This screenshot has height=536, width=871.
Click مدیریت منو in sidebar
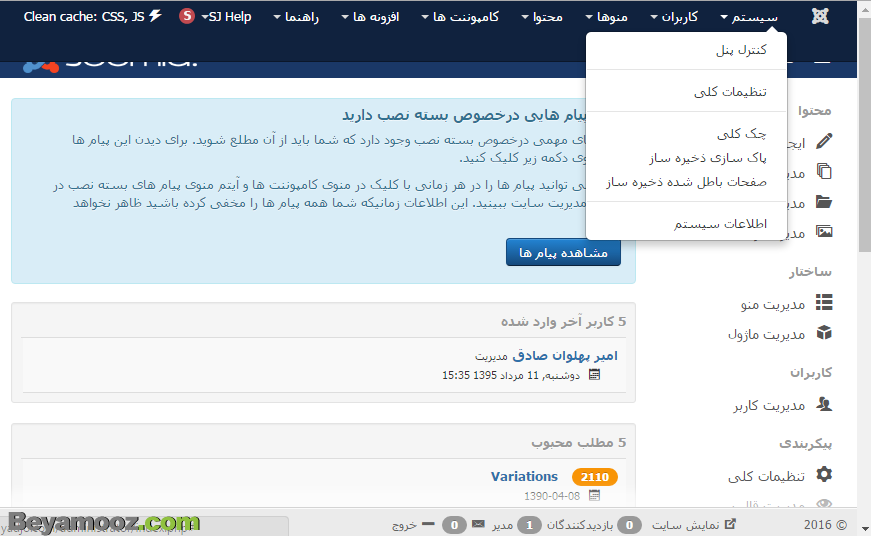tap(773, 304)
